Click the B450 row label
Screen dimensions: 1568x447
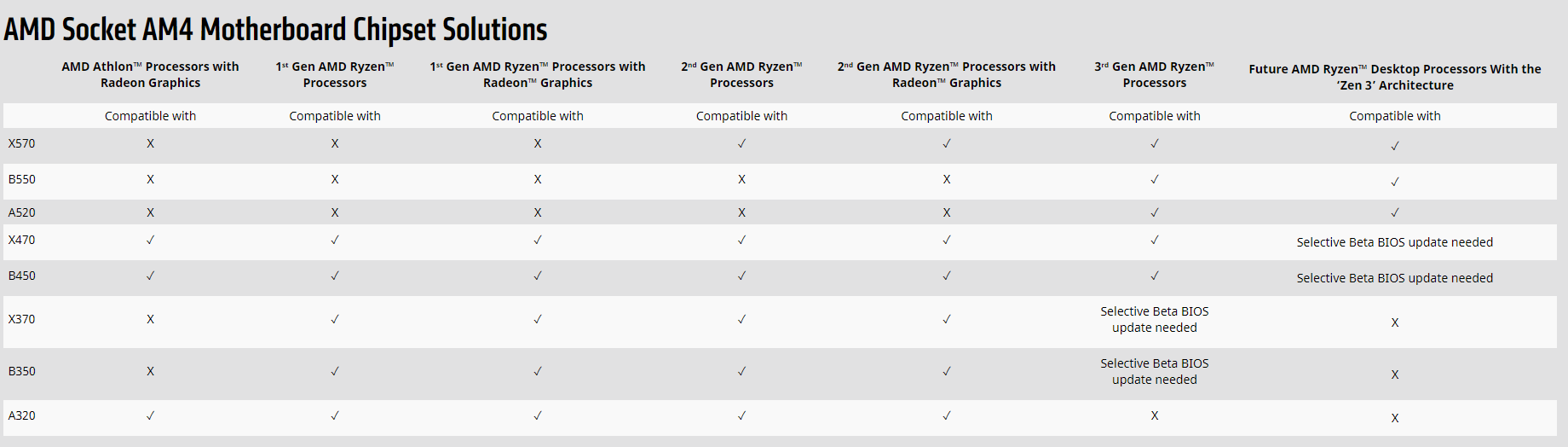[x=22, y=276]
